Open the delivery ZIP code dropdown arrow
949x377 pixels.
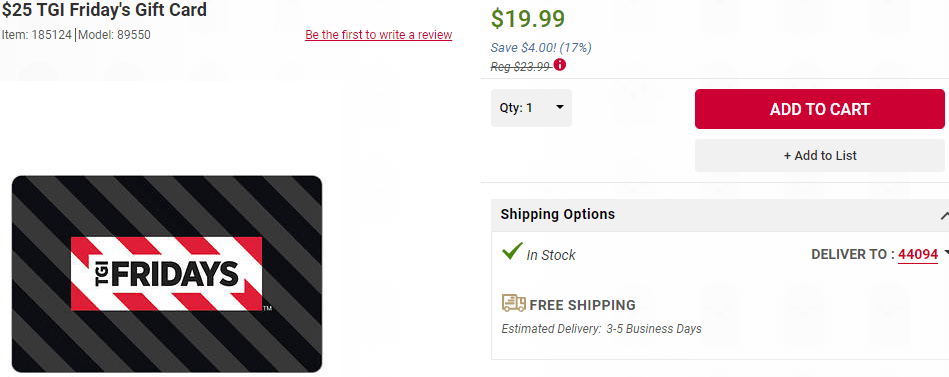[946, 254]
